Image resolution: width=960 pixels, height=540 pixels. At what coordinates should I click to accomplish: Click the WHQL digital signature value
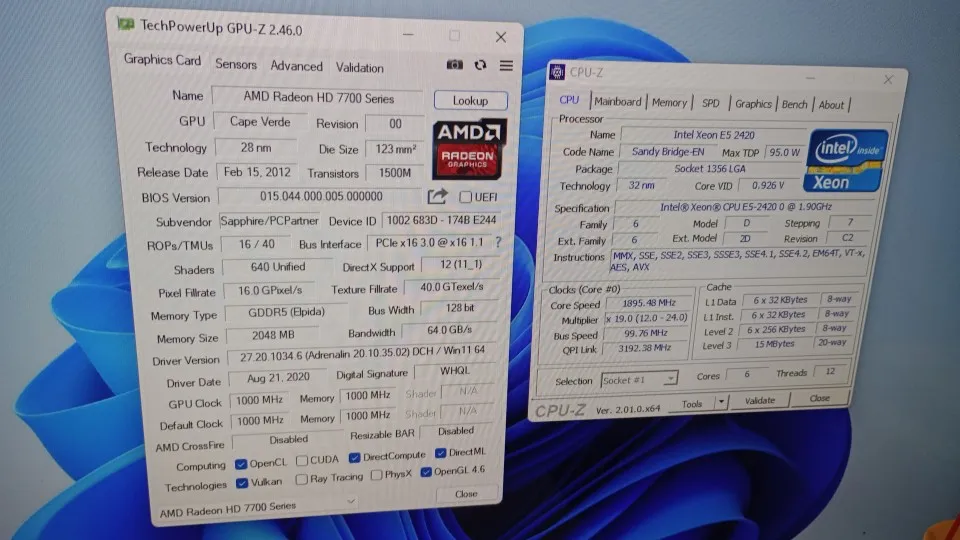[x=454, y=371]
